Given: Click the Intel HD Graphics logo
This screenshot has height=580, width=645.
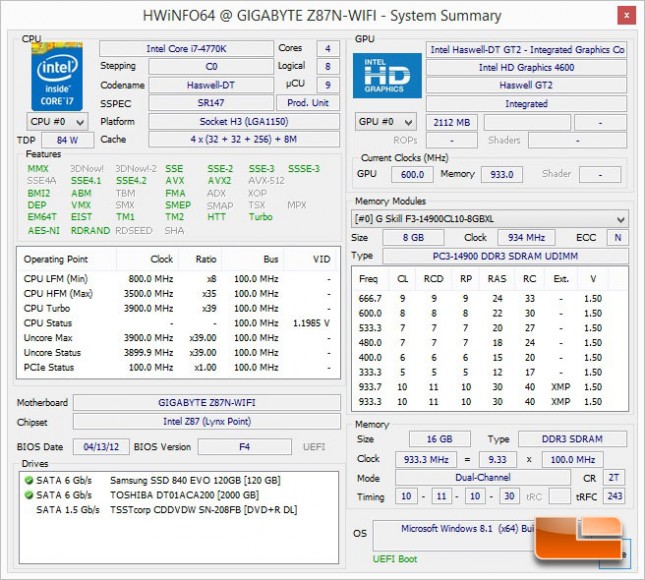Looking at the screenshot, I should coord(387,76).
